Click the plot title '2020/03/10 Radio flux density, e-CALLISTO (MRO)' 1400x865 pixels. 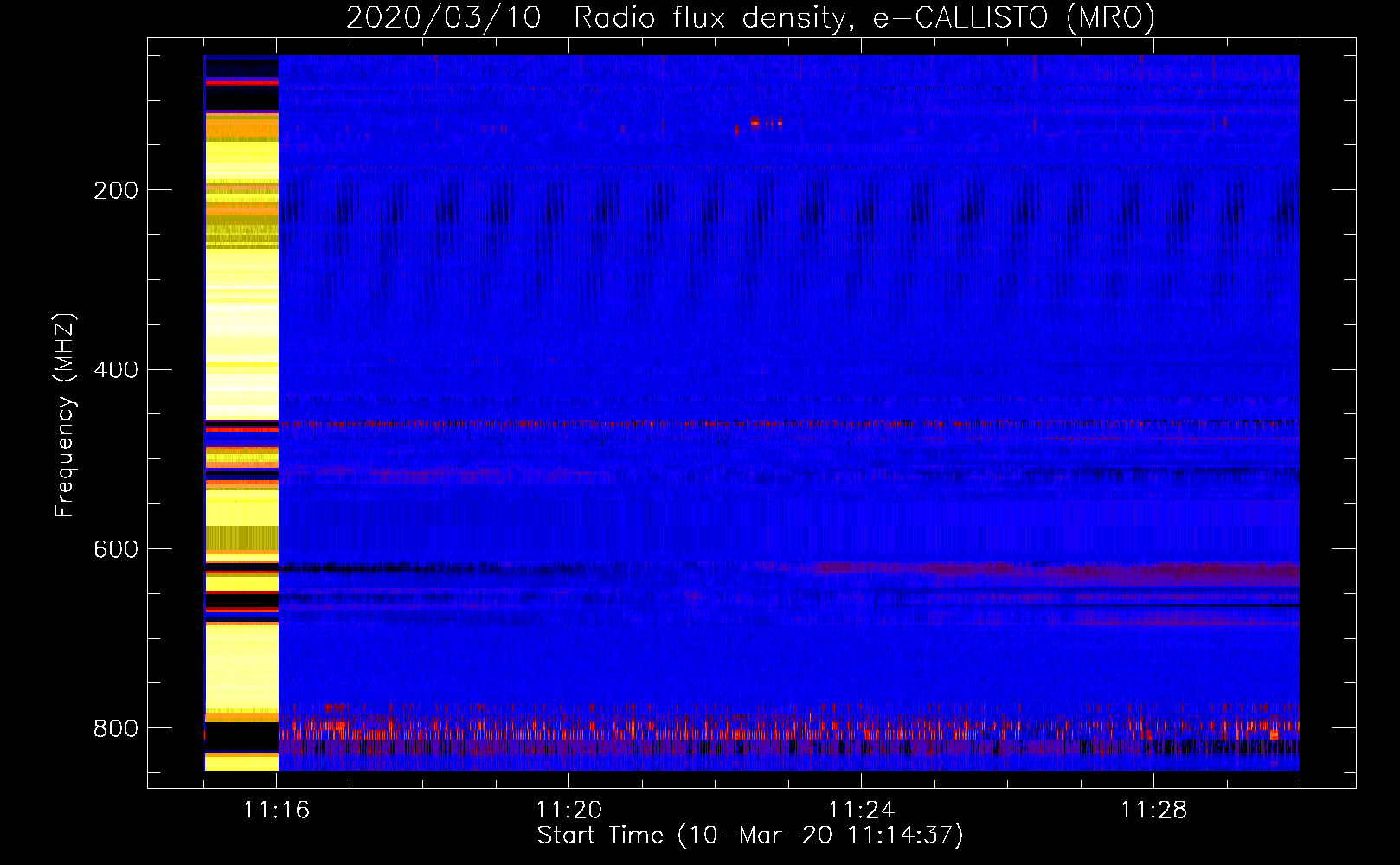[x=750, y=17]
